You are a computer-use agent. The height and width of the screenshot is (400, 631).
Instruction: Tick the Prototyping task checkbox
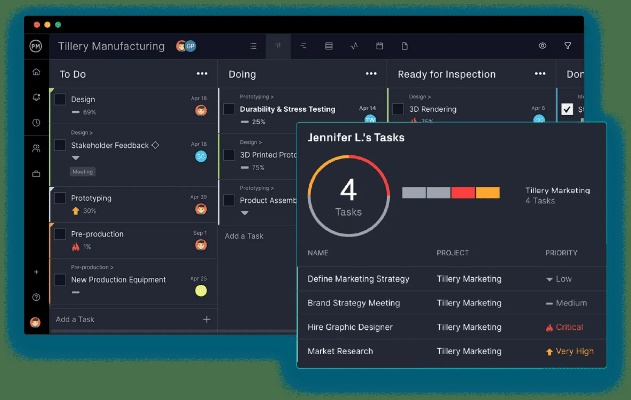pos(60,198)
